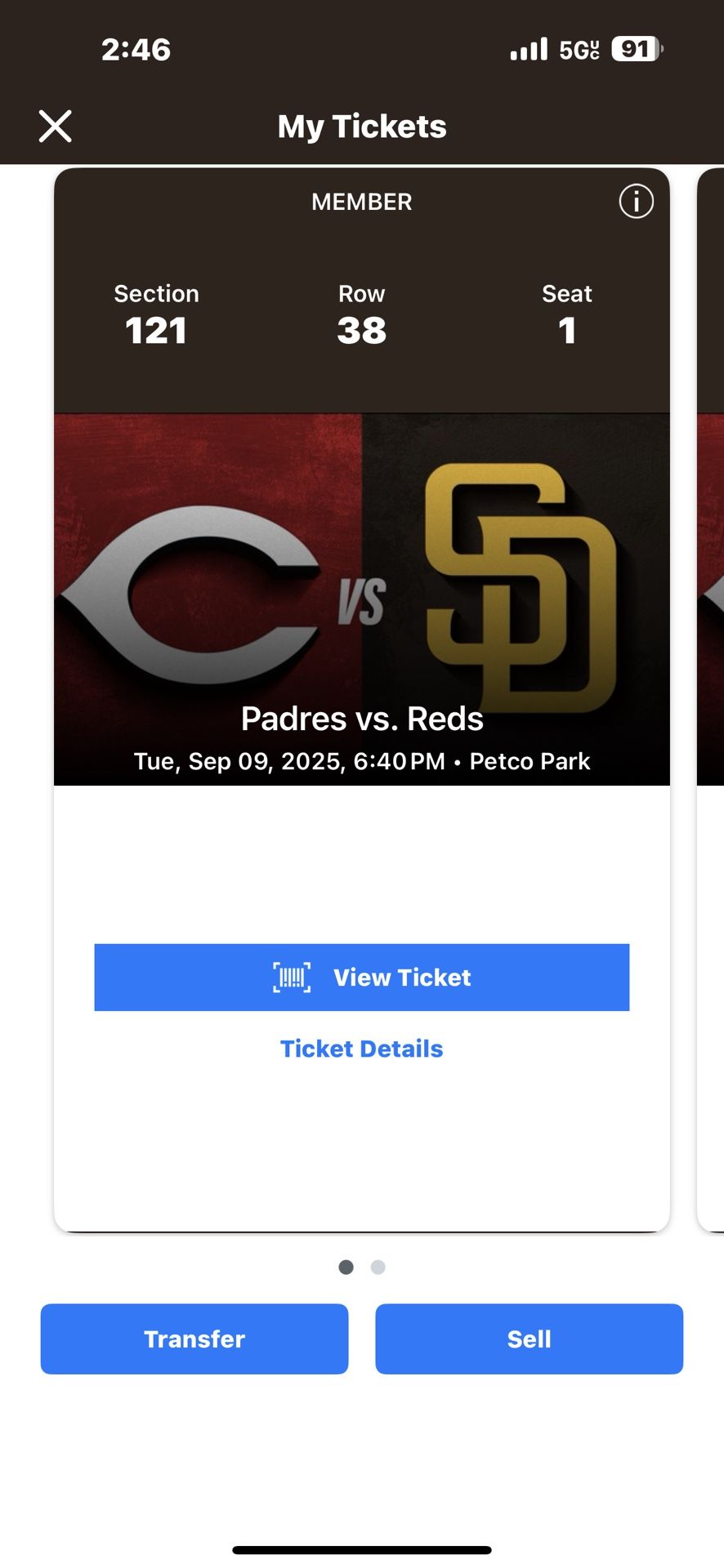
Task: Tap the next ticket card peeking at right
Action: [x=711, y=694]
